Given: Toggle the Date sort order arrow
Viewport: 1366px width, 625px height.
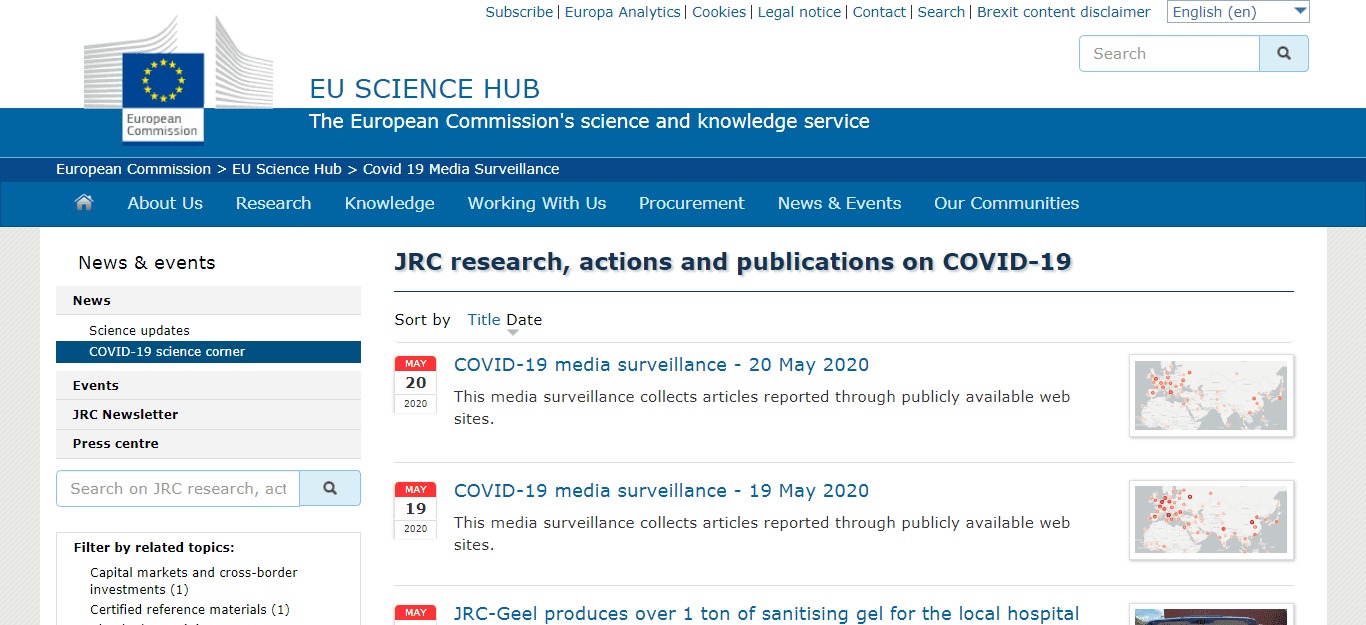Looking at the screenshot, I should click(513, 333).
